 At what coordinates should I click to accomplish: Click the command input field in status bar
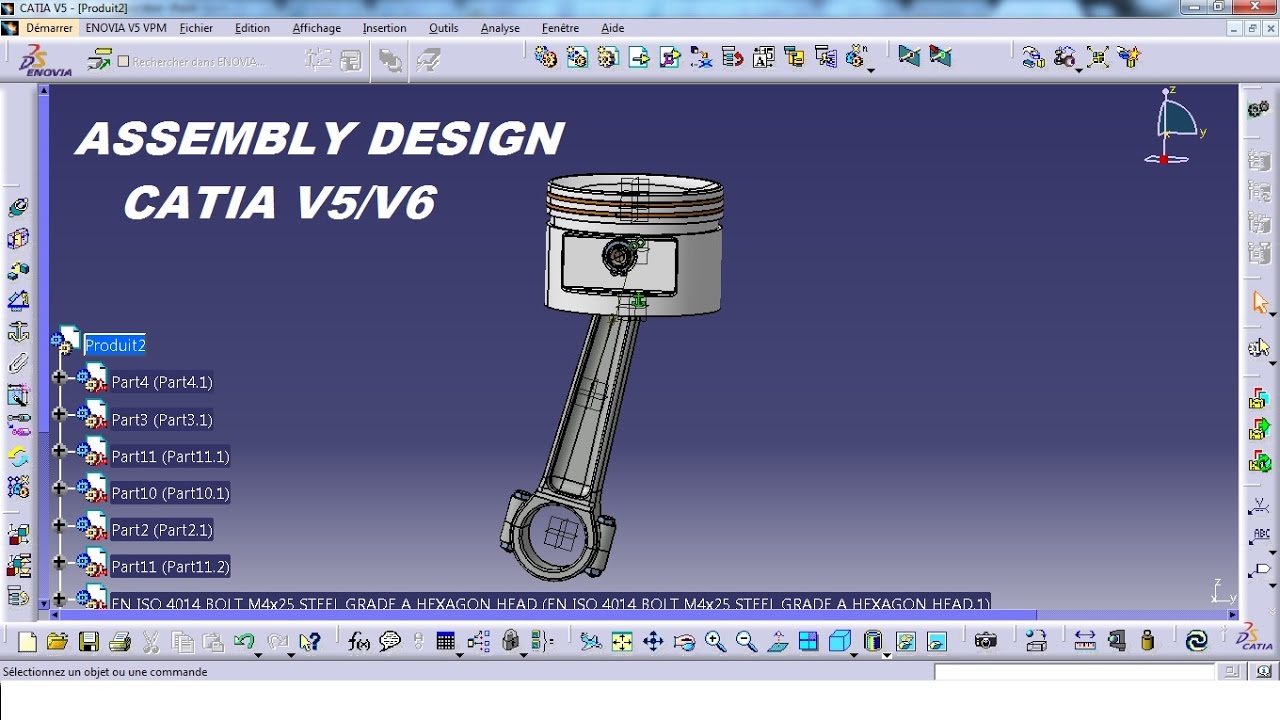pyautogui.click(x=1076, y=672)
